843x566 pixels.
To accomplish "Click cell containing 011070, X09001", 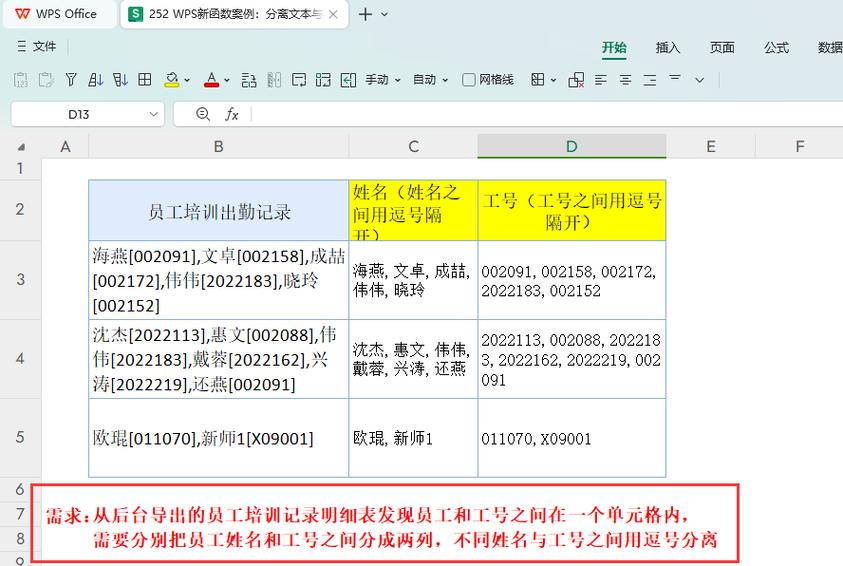I will pos(572,438).
